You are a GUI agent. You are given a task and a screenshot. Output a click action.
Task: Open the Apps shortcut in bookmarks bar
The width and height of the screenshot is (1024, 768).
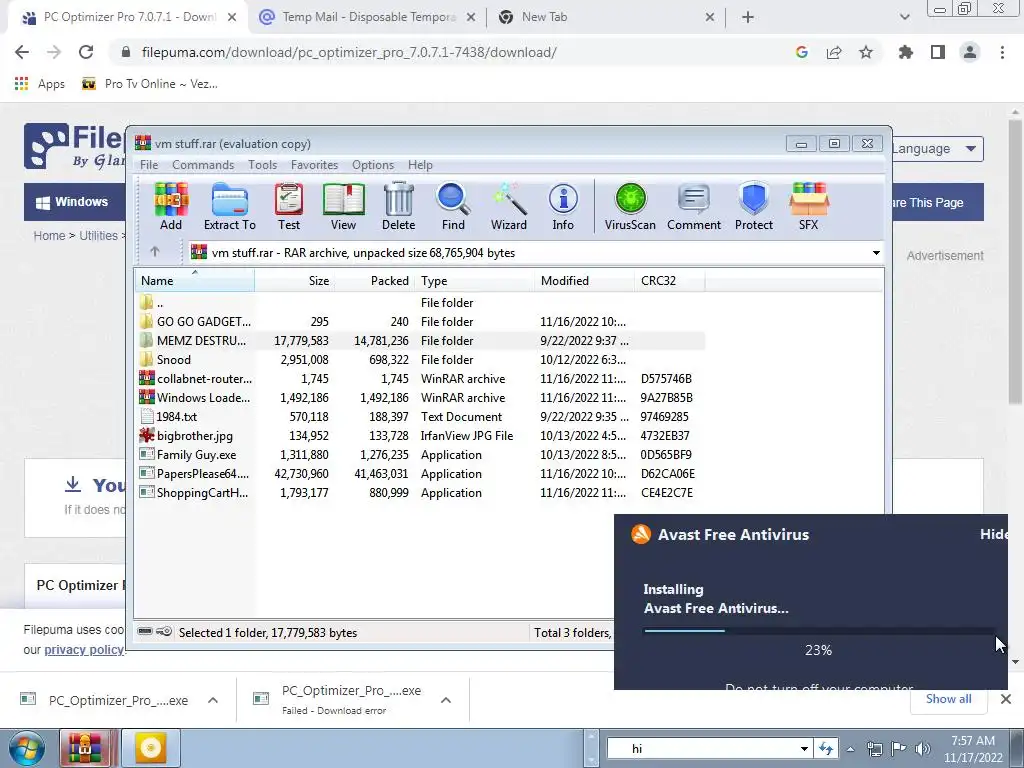click(39, 84)
